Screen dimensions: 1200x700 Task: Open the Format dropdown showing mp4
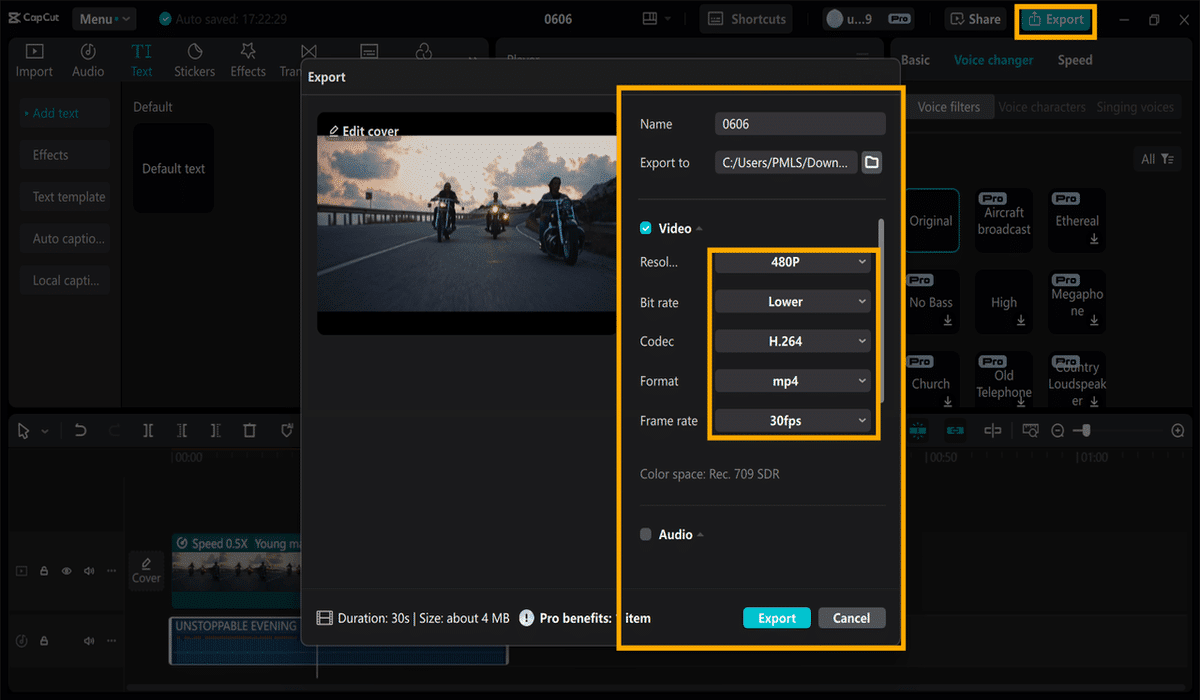pos(792,381)
